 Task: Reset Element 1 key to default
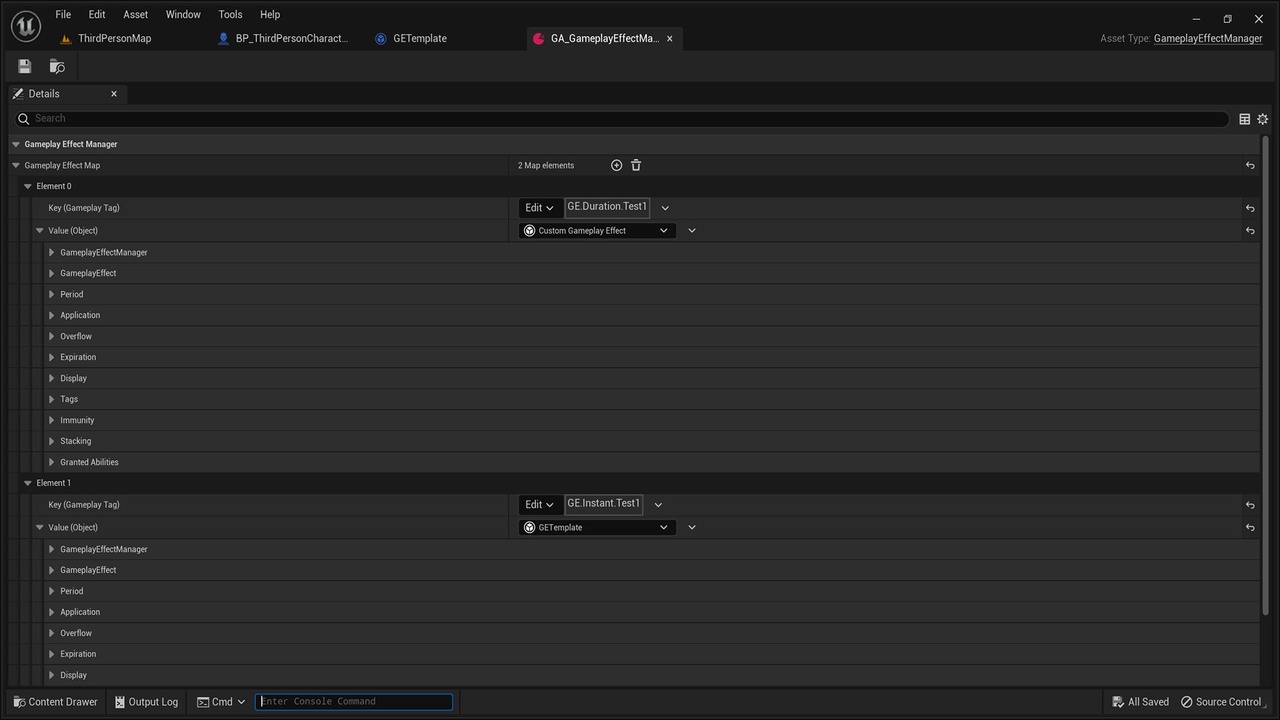(x=1250, y=505)
